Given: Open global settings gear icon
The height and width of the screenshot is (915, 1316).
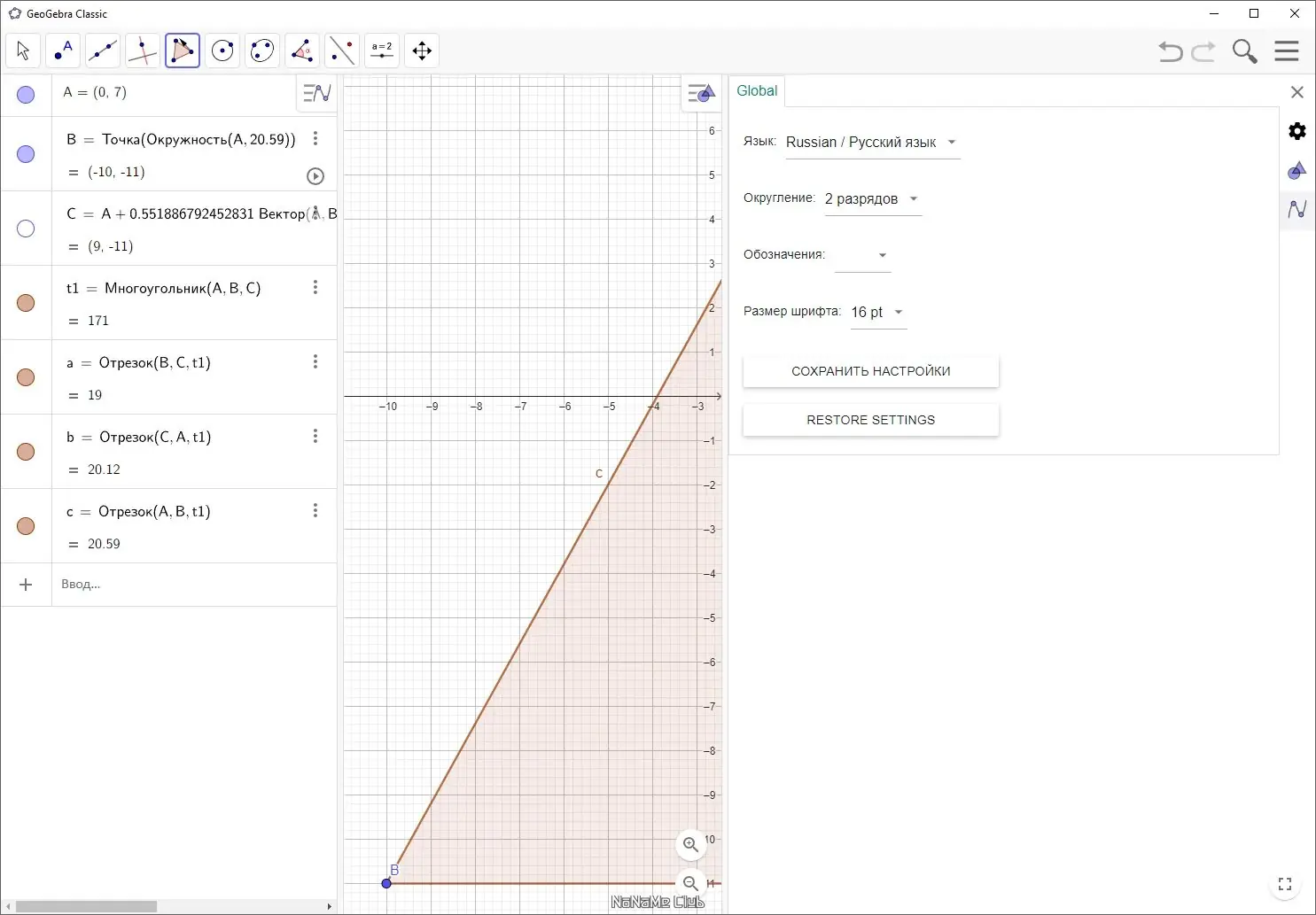Looking at the screenshot, I should 1297,131.
